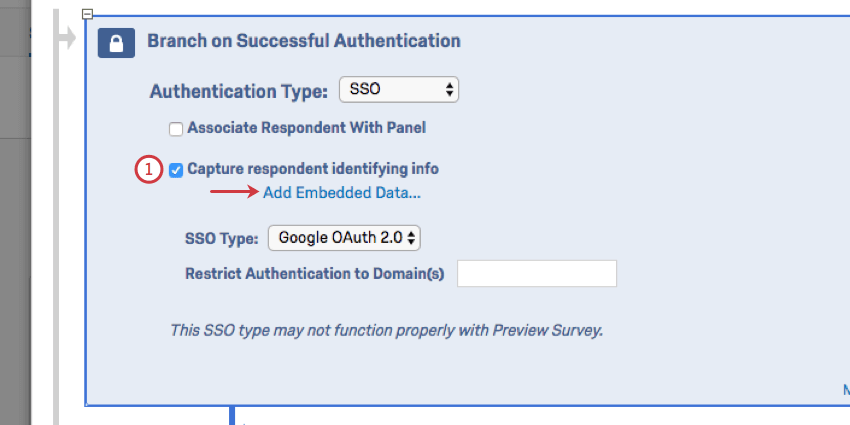
Task: Click the SSO Type label
Action: [x=221, y=239]
